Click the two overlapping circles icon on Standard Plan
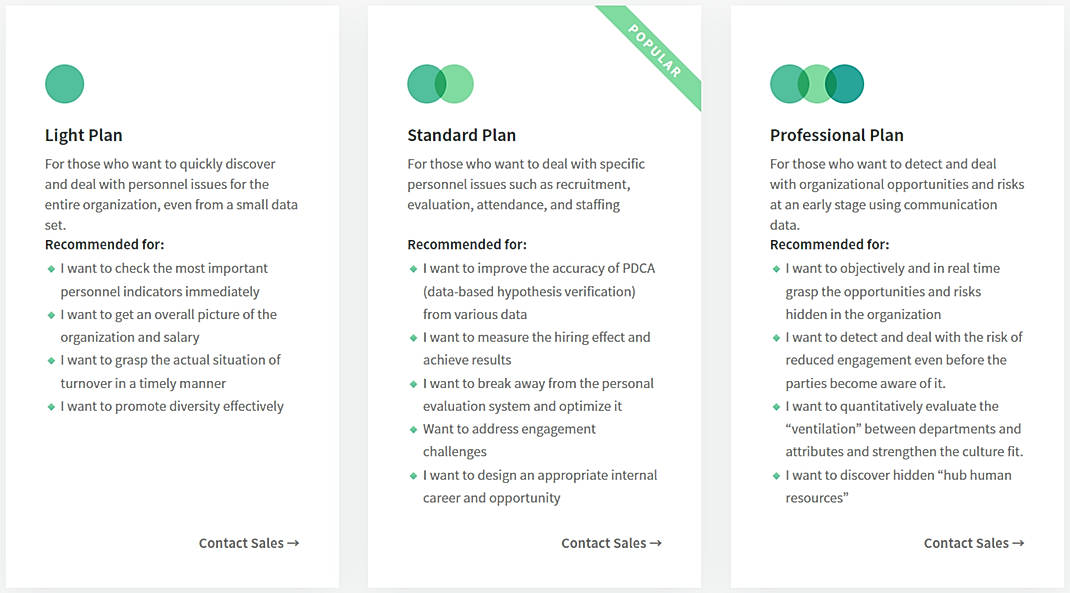The width and height of the screenshot is (1070, 593). click(440, 83)
